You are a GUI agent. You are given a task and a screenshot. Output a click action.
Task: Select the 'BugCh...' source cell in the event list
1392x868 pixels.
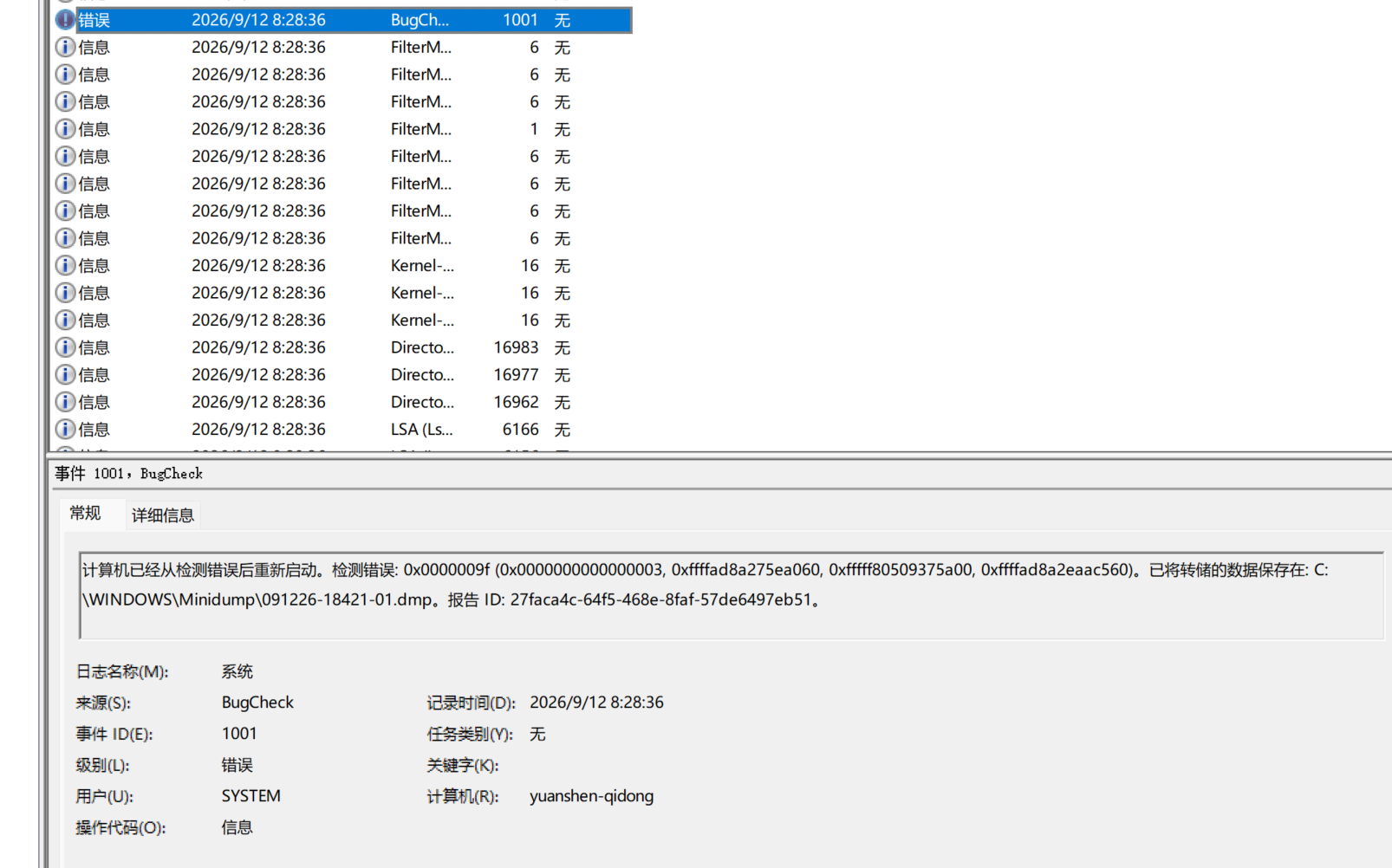click(420, 20)
